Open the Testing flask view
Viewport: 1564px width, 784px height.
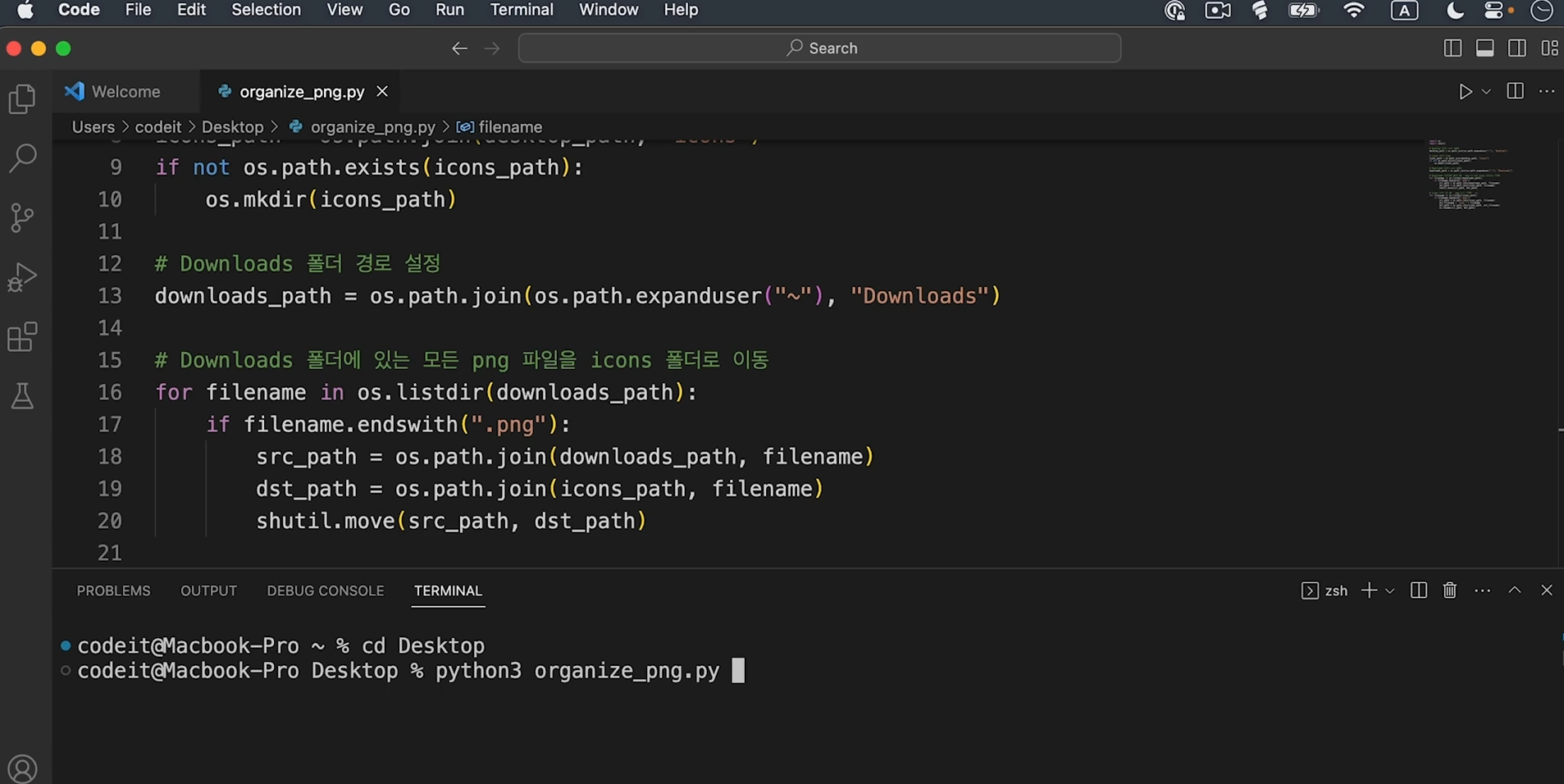point(22,397)
